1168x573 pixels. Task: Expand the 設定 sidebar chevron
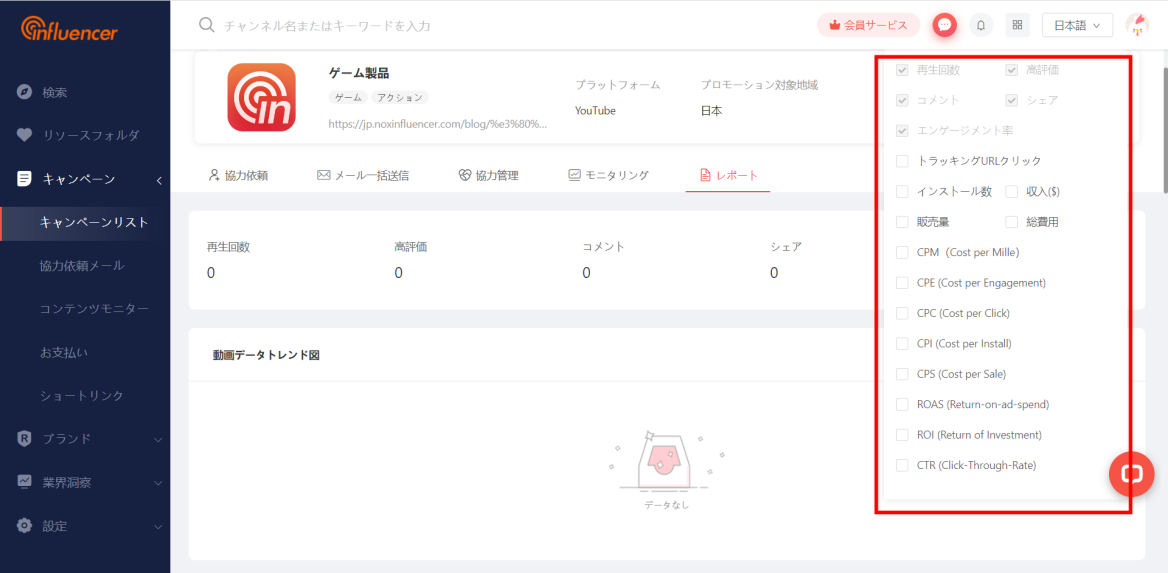(158, 527)
